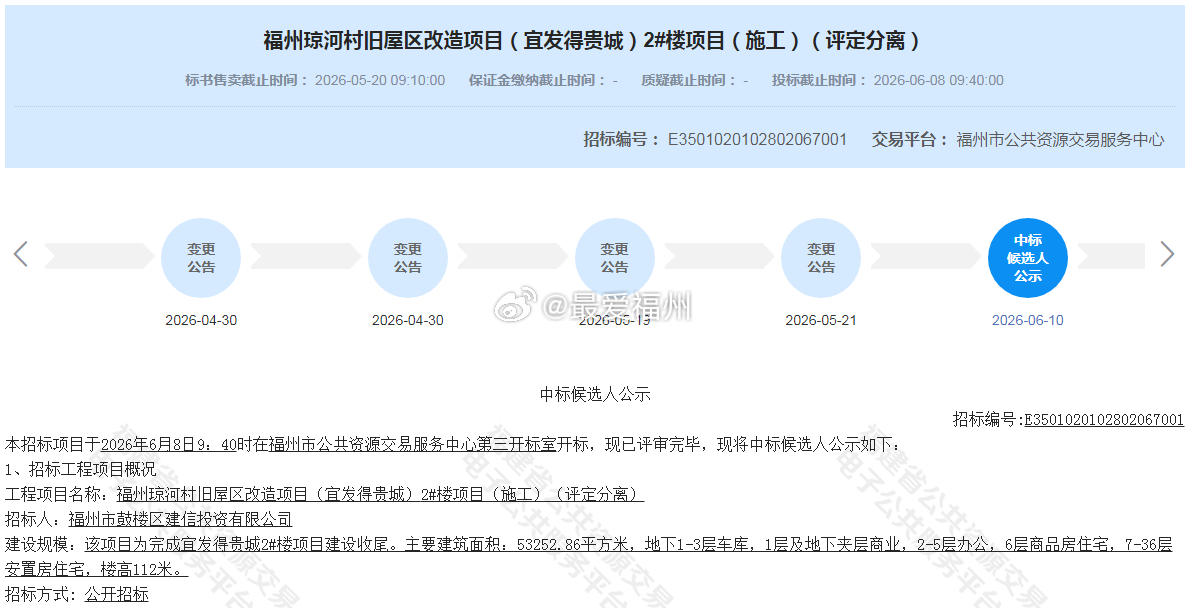1190x608 pixels.
Task: Click 投标截止时间 value 2026-06-08 09:40:00
Action: [939, 80]
